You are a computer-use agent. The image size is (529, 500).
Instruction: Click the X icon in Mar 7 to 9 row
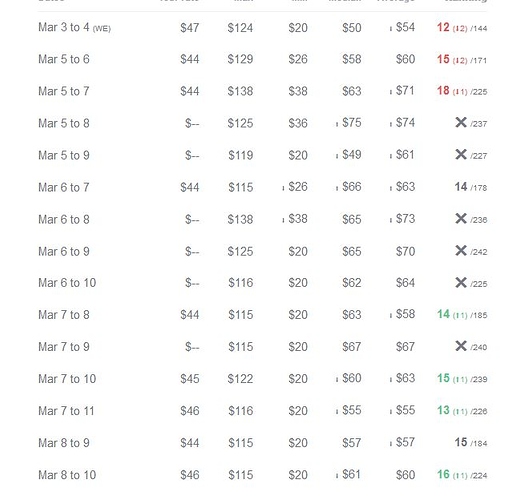pyautogui.click(x=461, y=346)
